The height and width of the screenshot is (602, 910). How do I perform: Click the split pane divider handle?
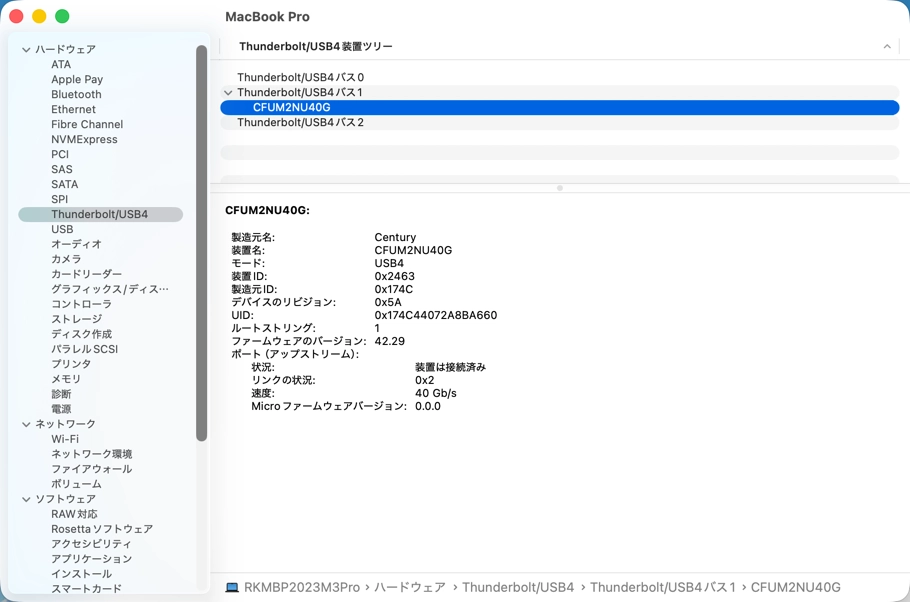[x=560, y=188]
